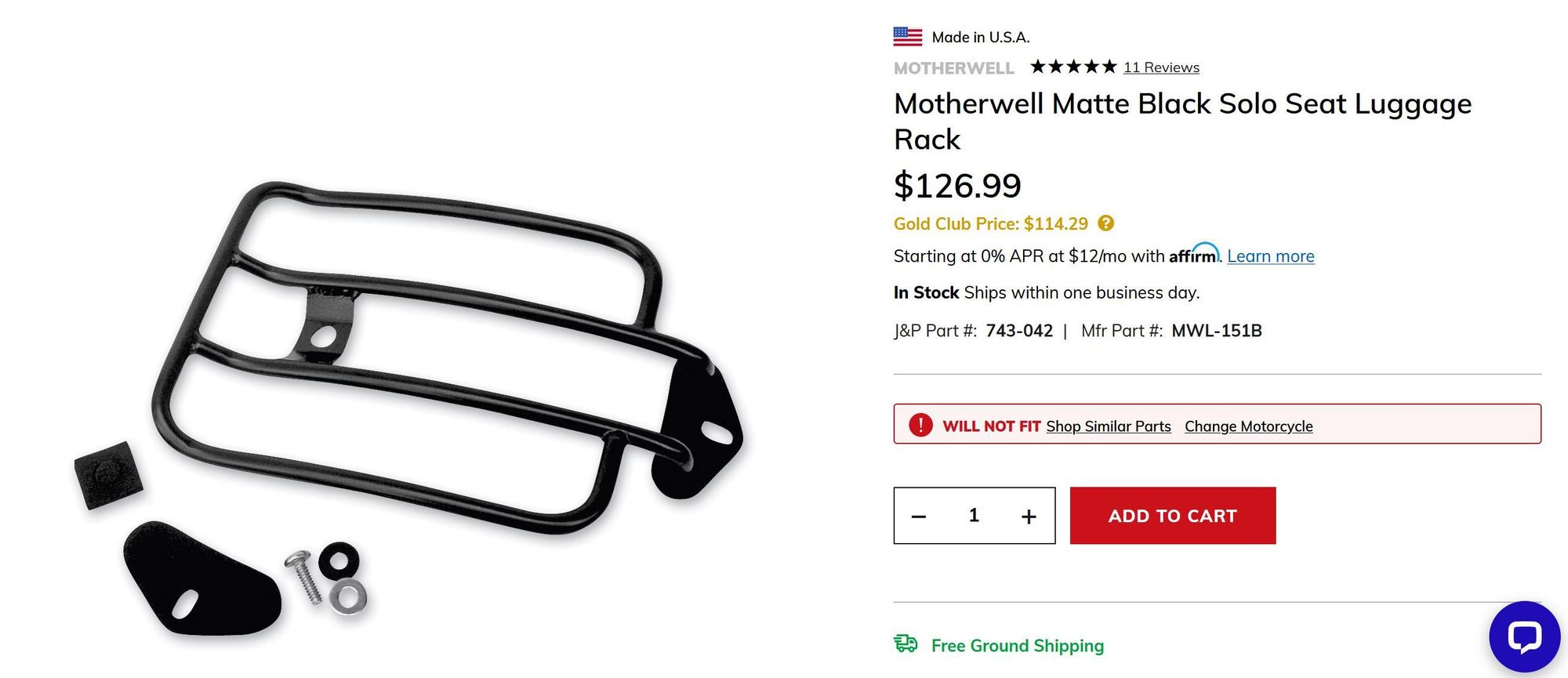Click the five-star rating
The height and width of the screenshot is (678, 1568).
click(x=1073, y=67)
